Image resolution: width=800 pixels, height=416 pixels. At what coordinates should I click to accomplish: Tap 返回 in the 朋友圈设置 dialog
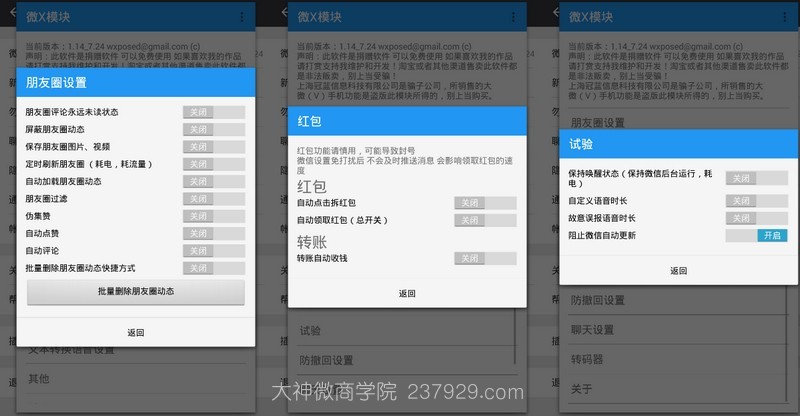(x=135, y=332)
